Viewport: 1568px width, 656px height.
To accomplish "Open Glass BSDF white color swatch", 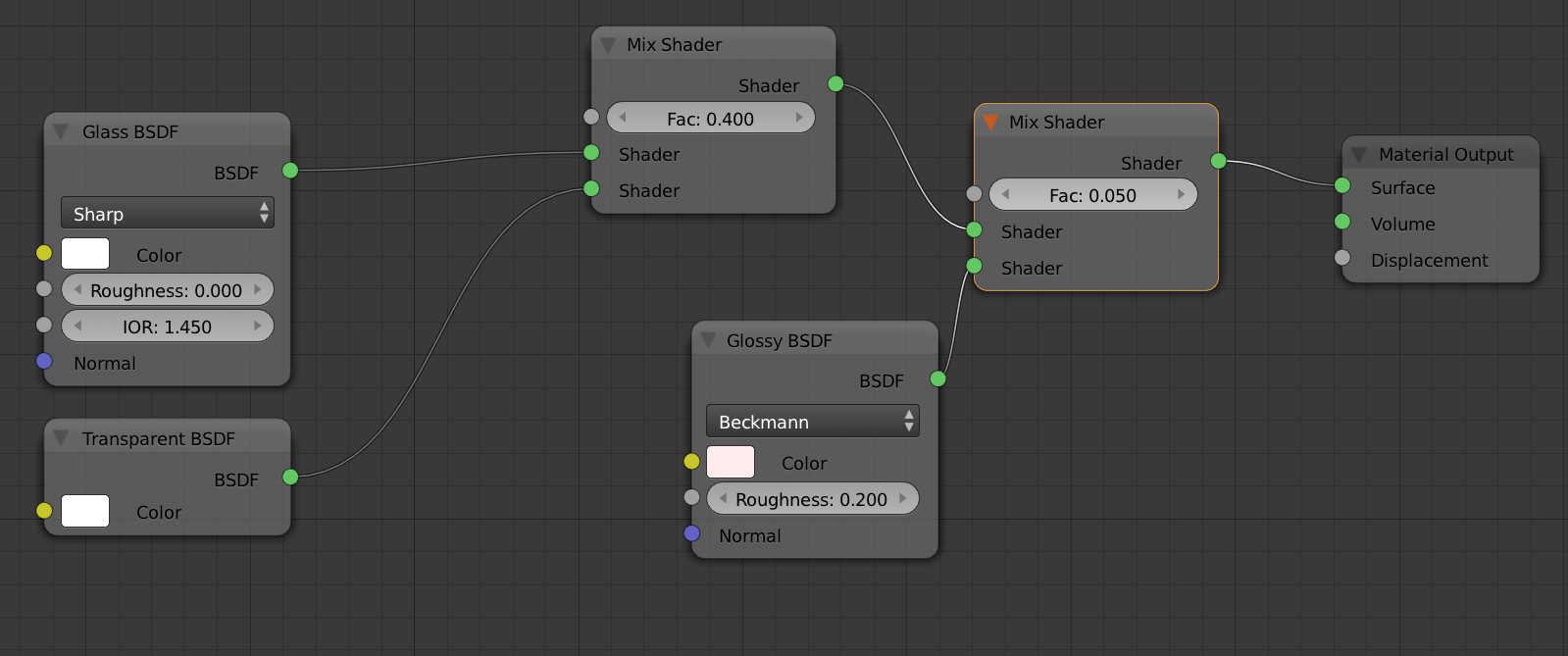I will [85, 253].
